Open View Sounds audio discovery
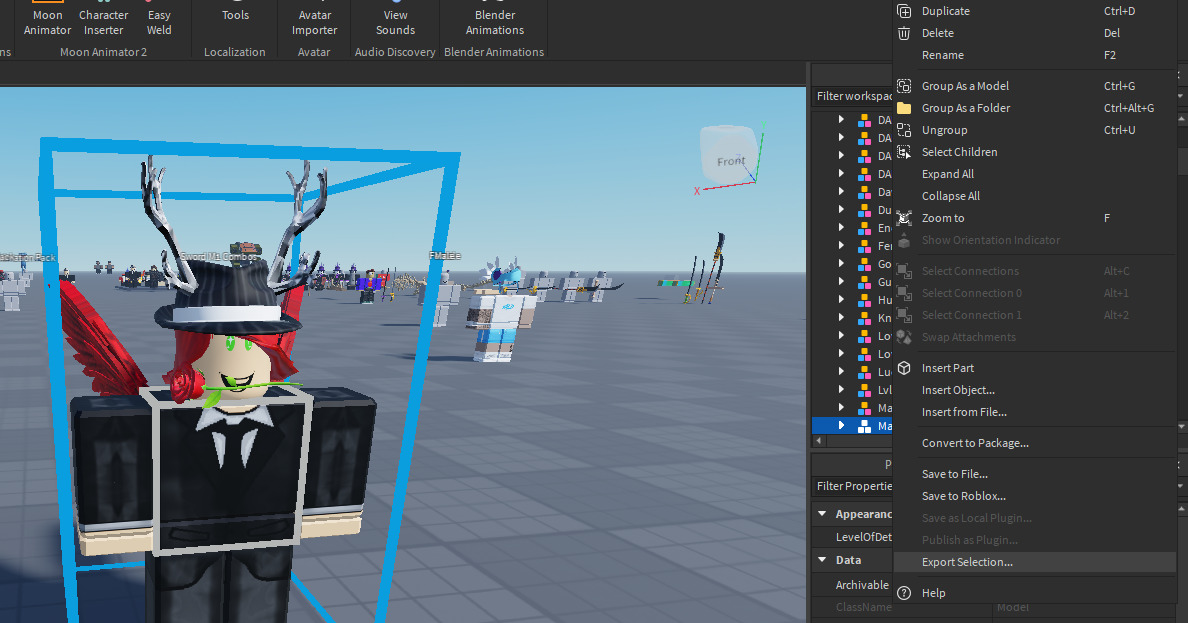 tap(395, 20)
